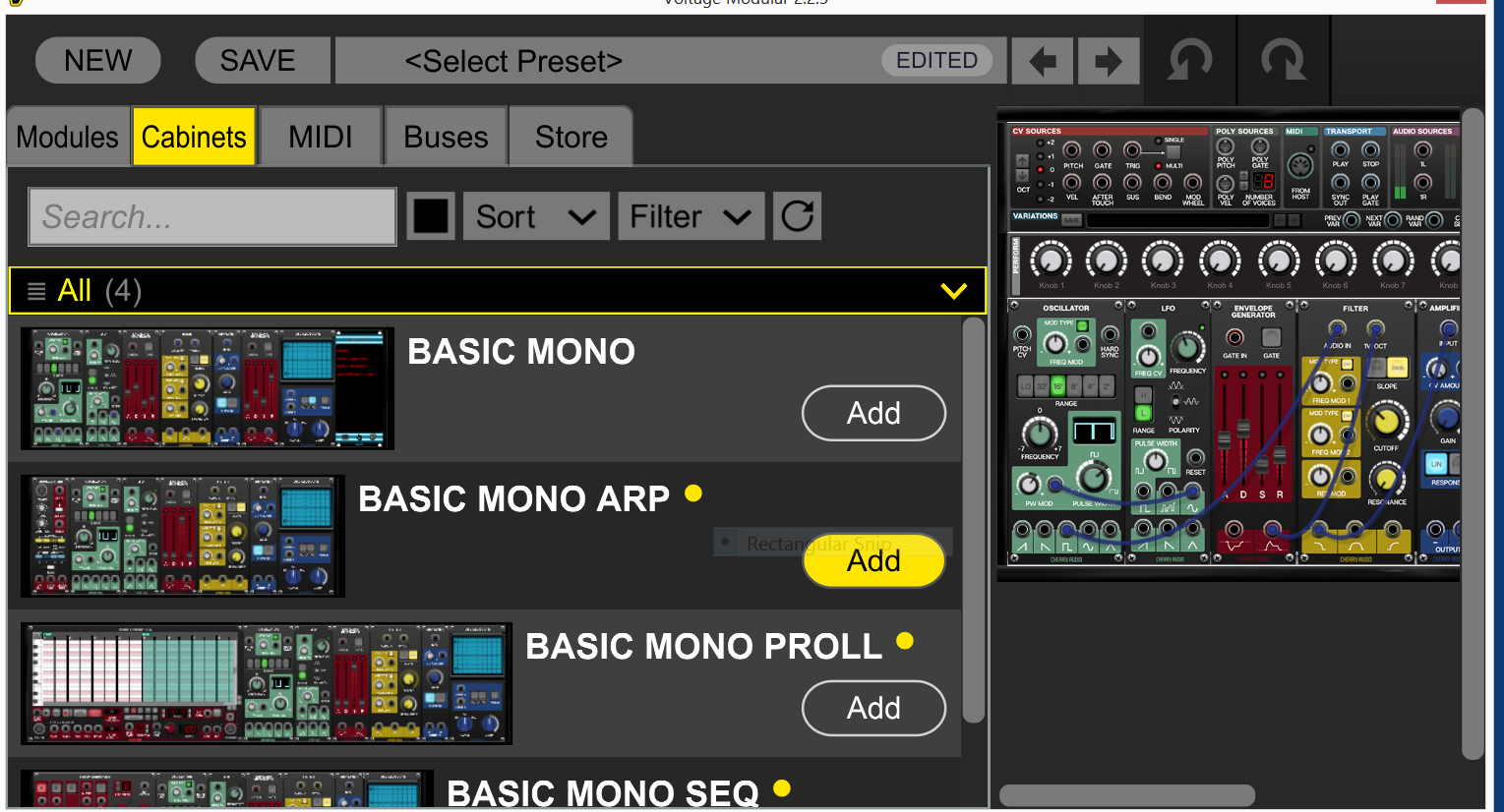
Task: Go to the next preset with the right arrow
Action: point(1109,62)
